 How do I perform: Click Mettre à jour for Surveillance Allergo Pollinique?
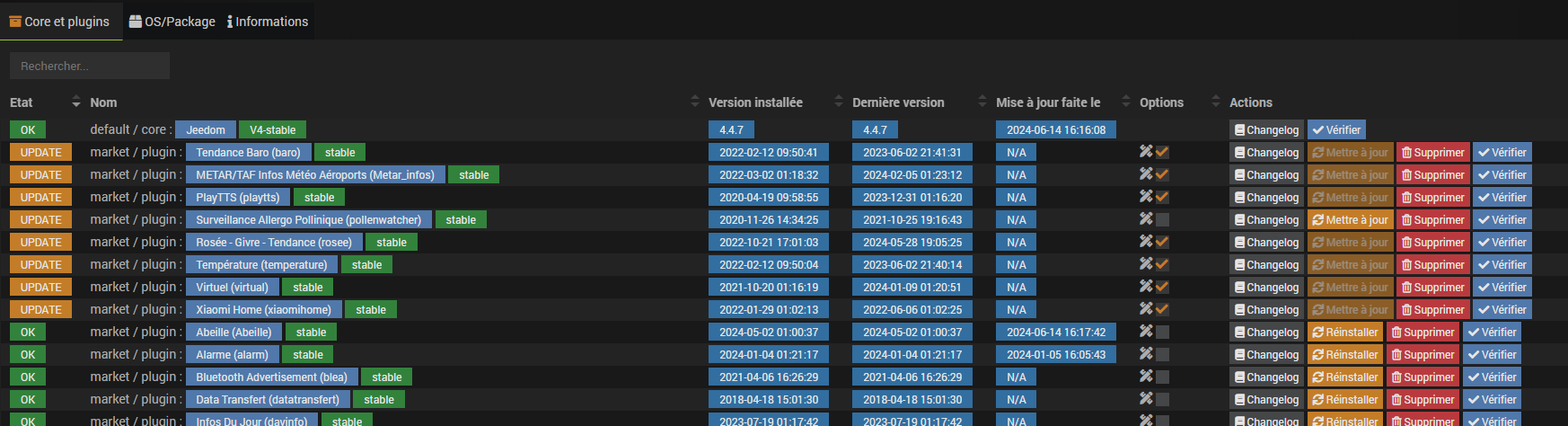[1349, 220]
